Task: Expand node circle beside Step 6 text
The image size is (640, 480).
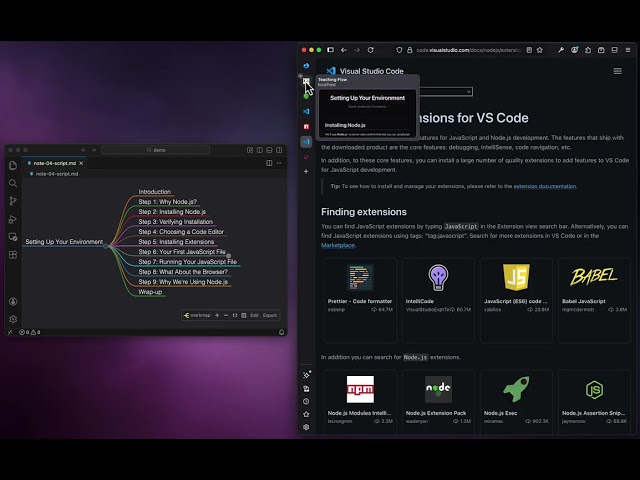Action: 229,256
